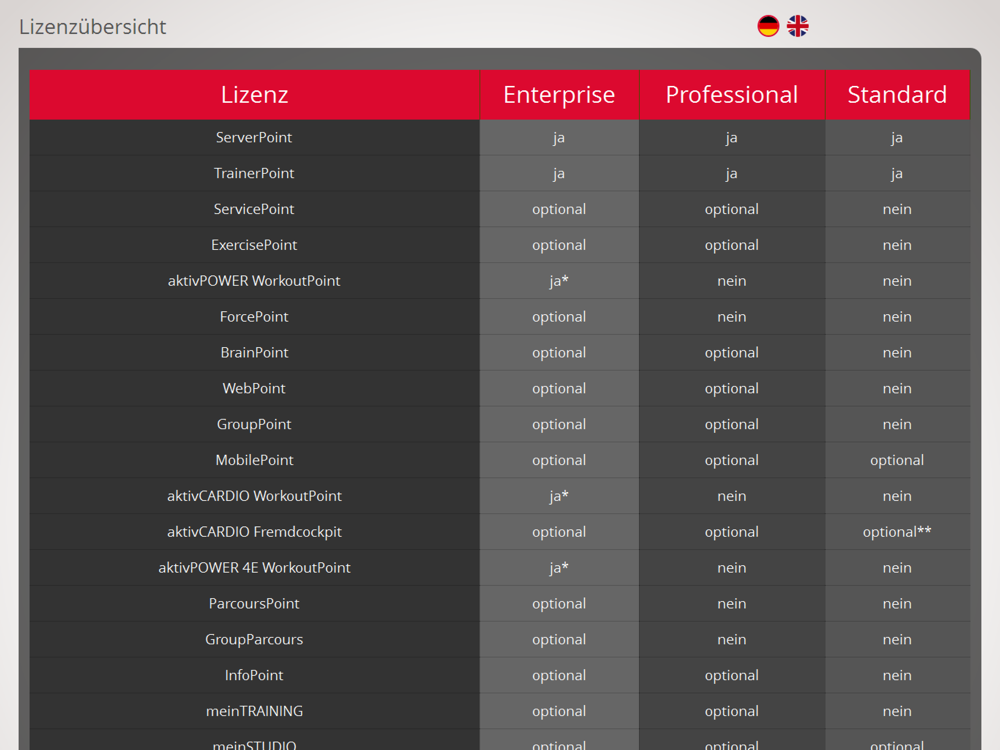Screen dimensions: 1000x750
Task: Click the Lizenz column header
Action: pyautogui.click(x=254, y=94)
